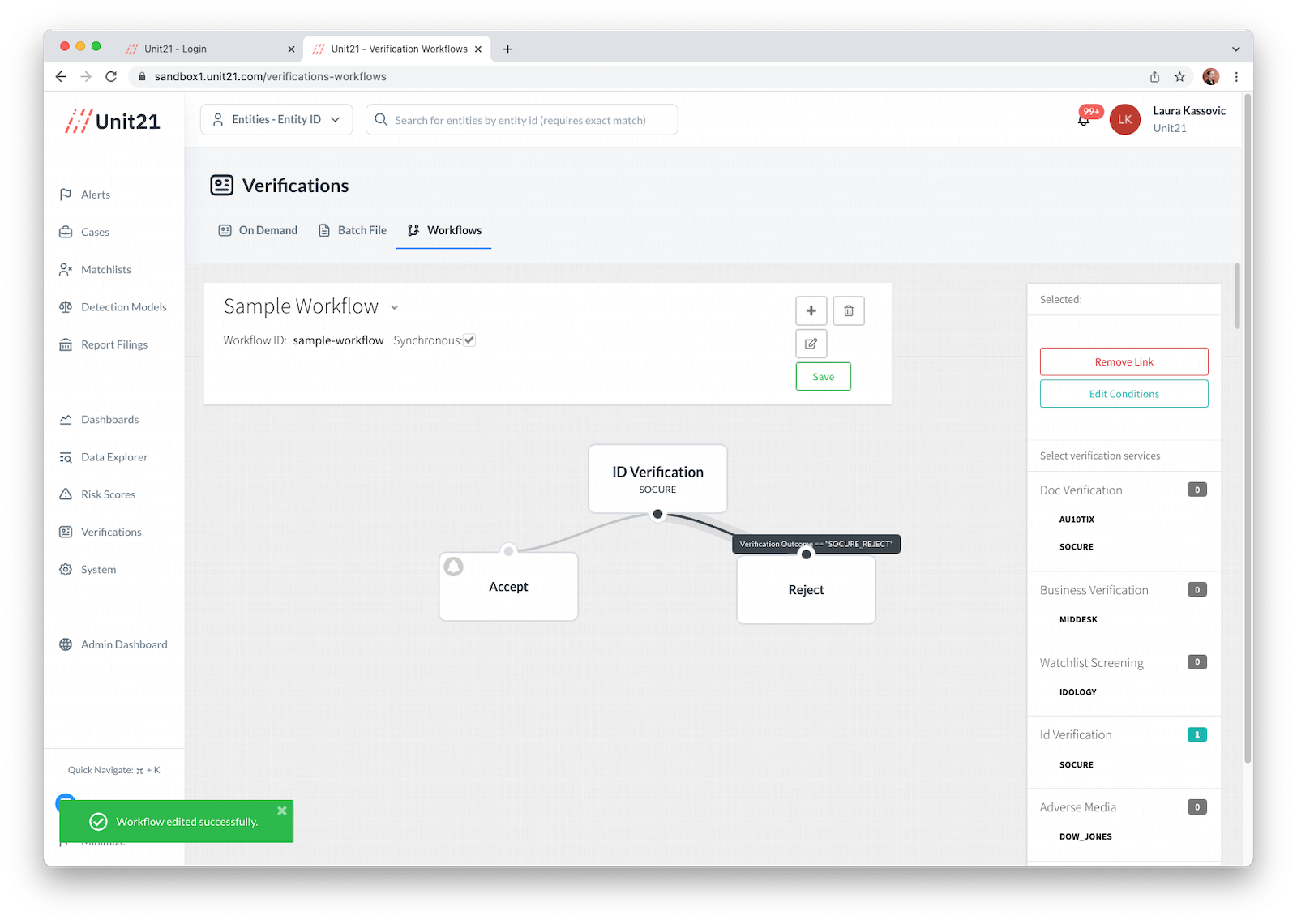Open Chrome three-dot menu
The height and width of the screenshot is (924, 1297).
1236,76
